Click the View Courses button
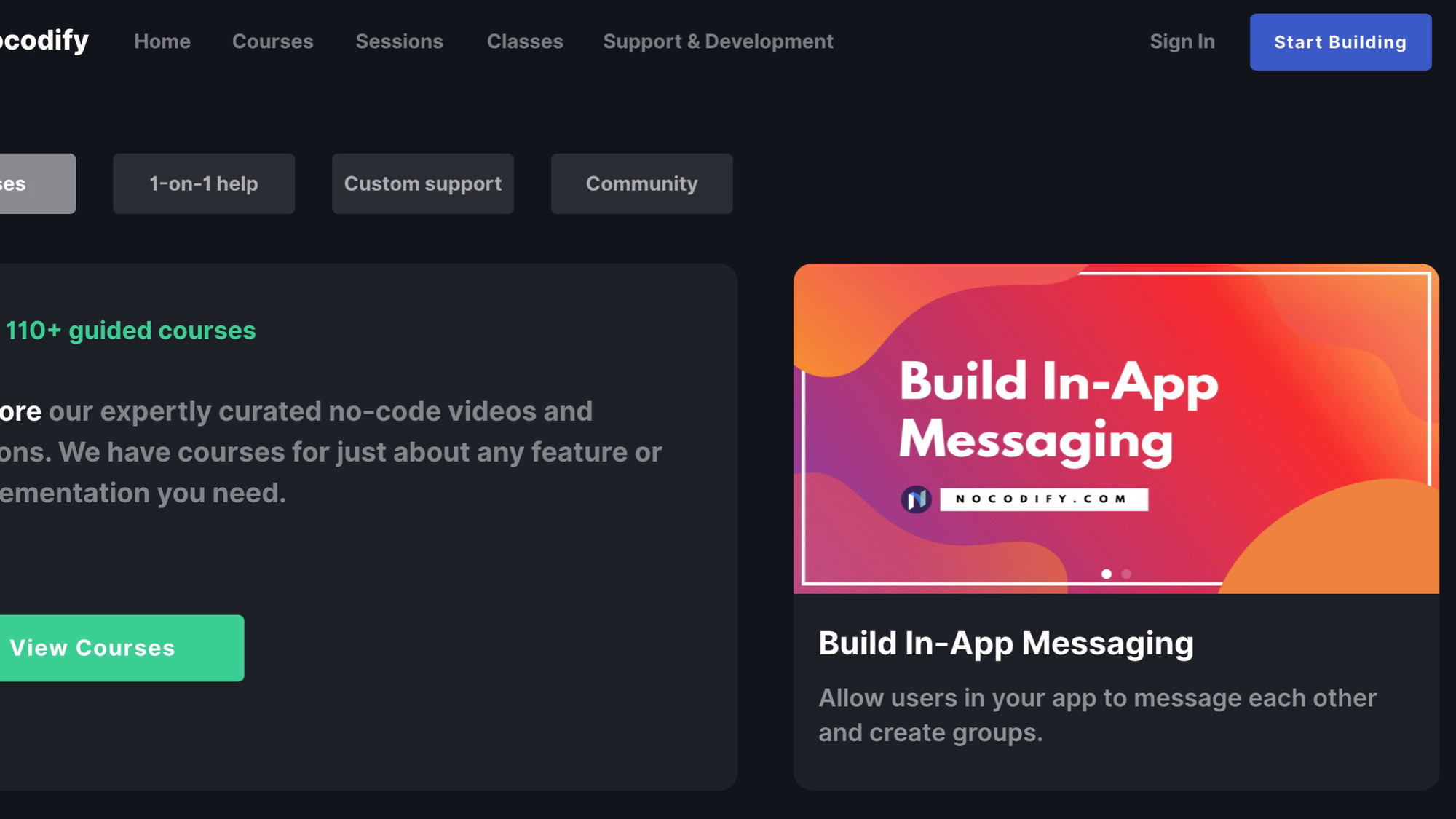The height and width of the screenshot is (819, 1456). pyautogui.click(x=122, y=648)
